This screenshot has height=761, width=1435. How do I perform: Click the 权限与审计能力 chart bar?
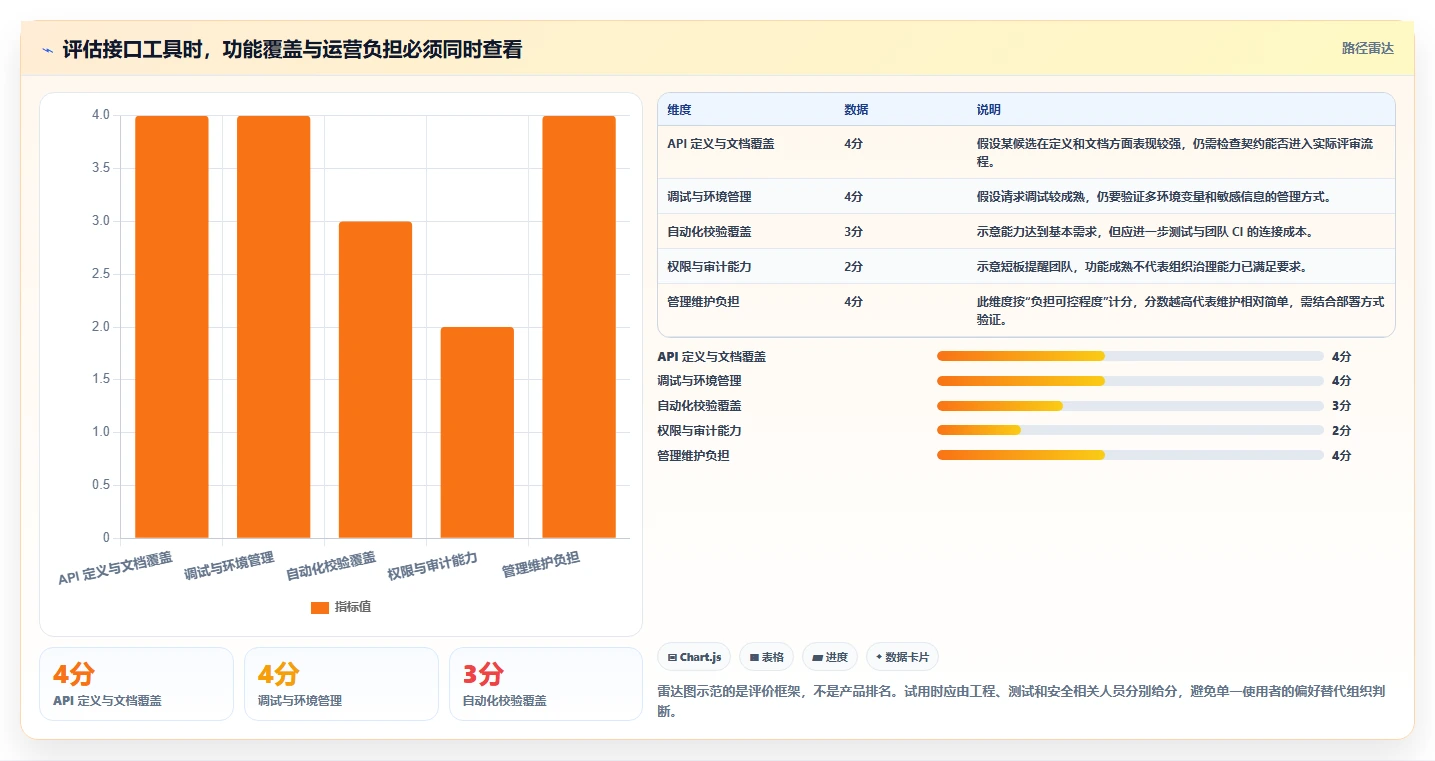click(477, 433)
